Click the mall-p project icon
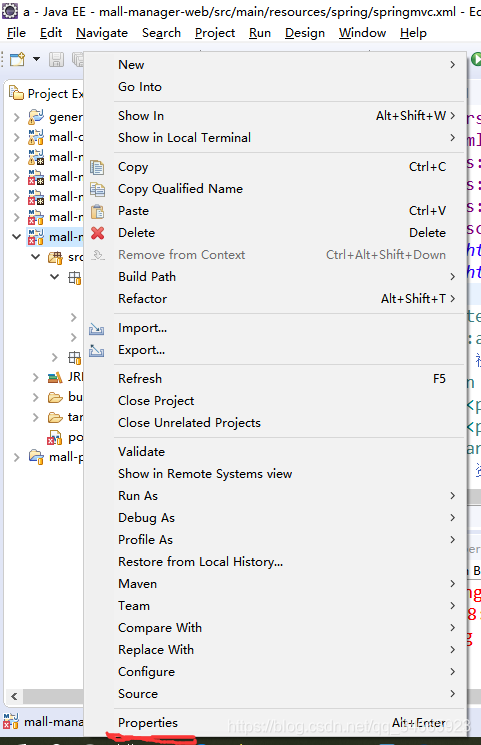The image size is (481, 745). 36,457
